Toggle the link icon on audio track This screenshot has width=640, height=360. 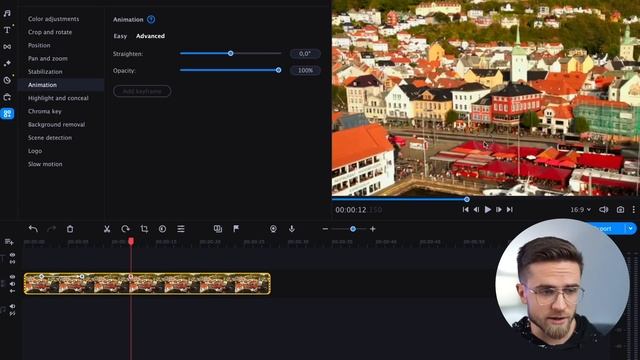tap(12, 313)
